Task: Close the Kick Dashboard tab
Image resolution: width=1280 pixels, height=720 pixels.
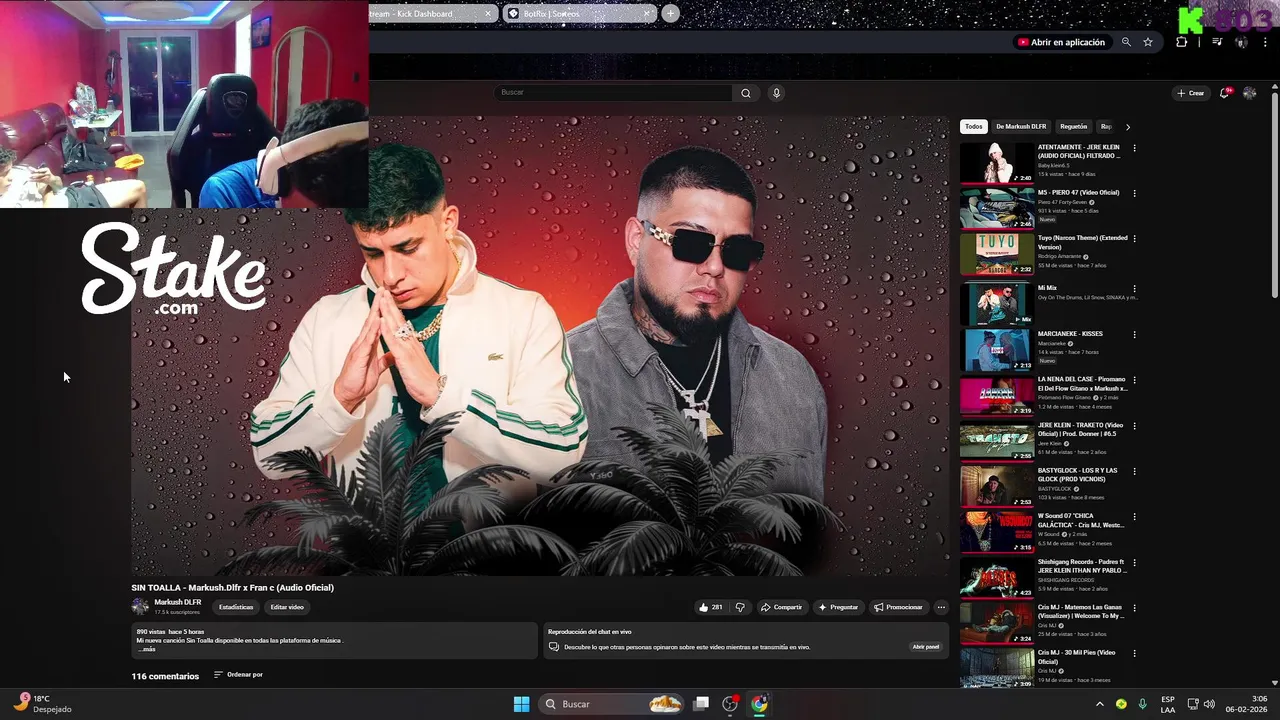Action: tap(488, 14)
